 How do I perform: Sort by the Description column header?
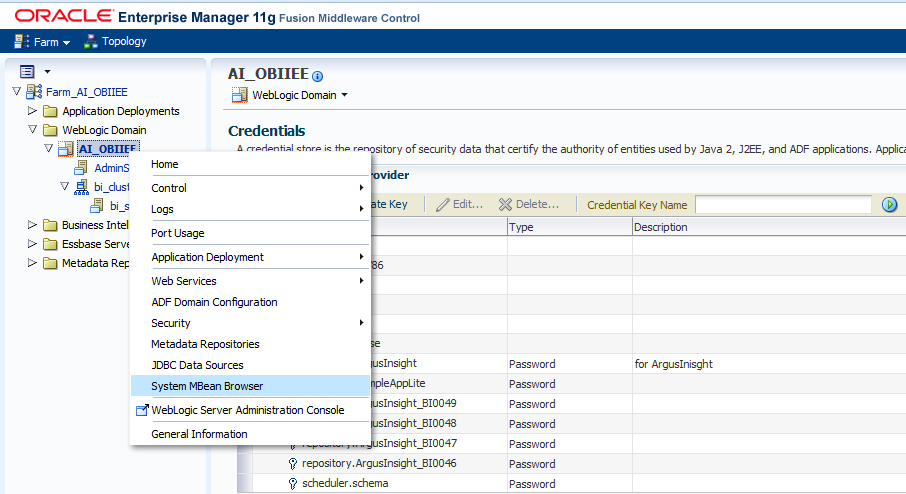click(x=769, y=227)
